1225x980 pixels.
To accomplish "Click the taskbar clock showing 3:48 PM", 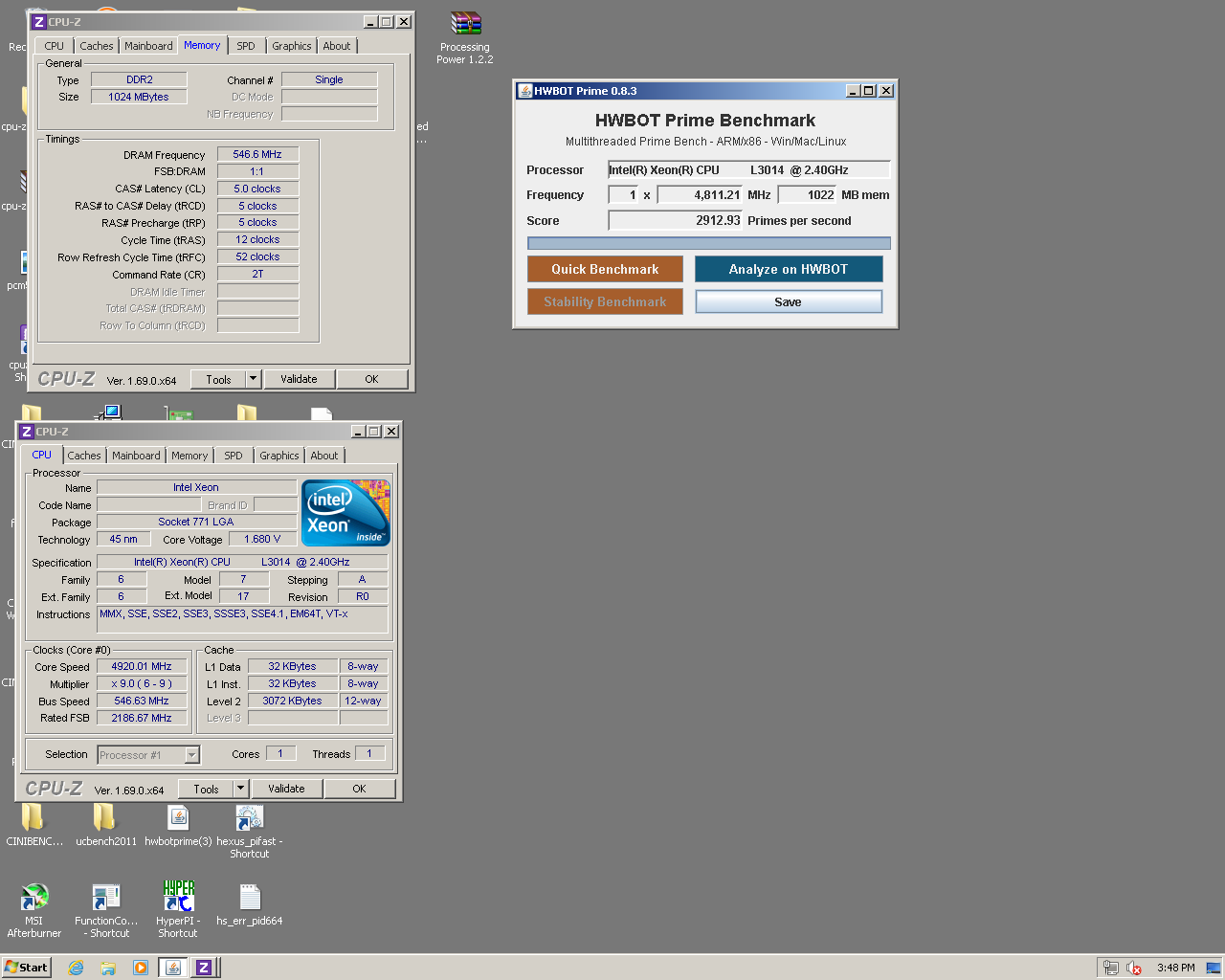I will (x=1175, y=968).
